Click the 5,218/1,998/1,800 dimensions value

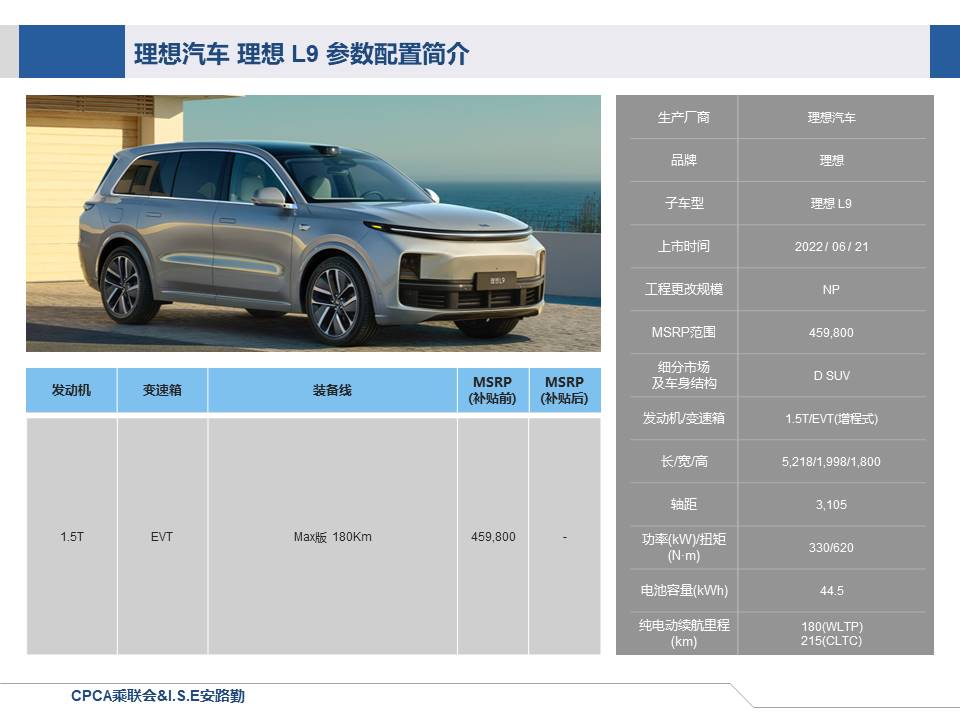(831, 462)
